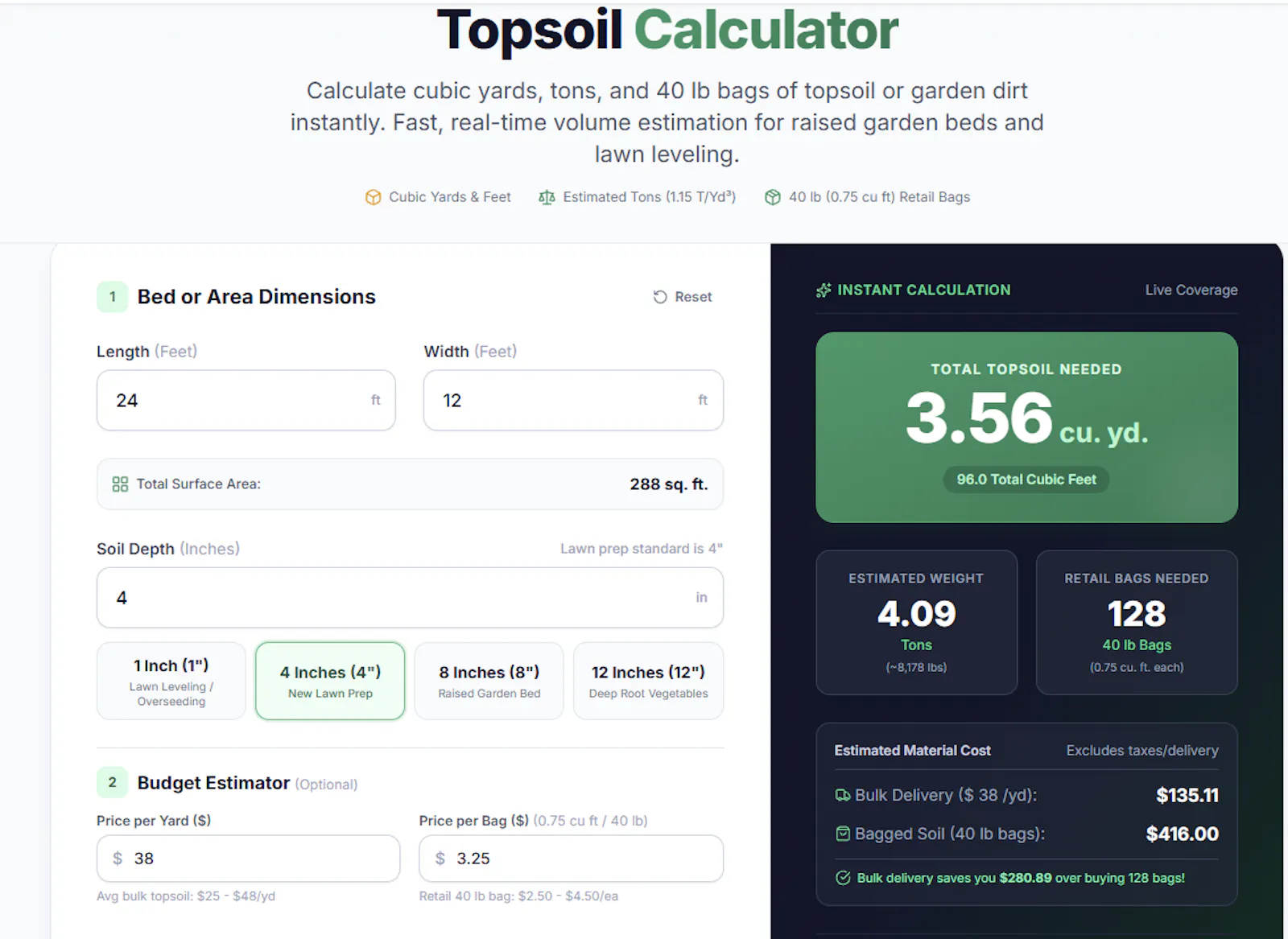The image size is (1288, 939).
Task: Choose the 8 Inches Raised Garden Bed preset
Action: 489,681
